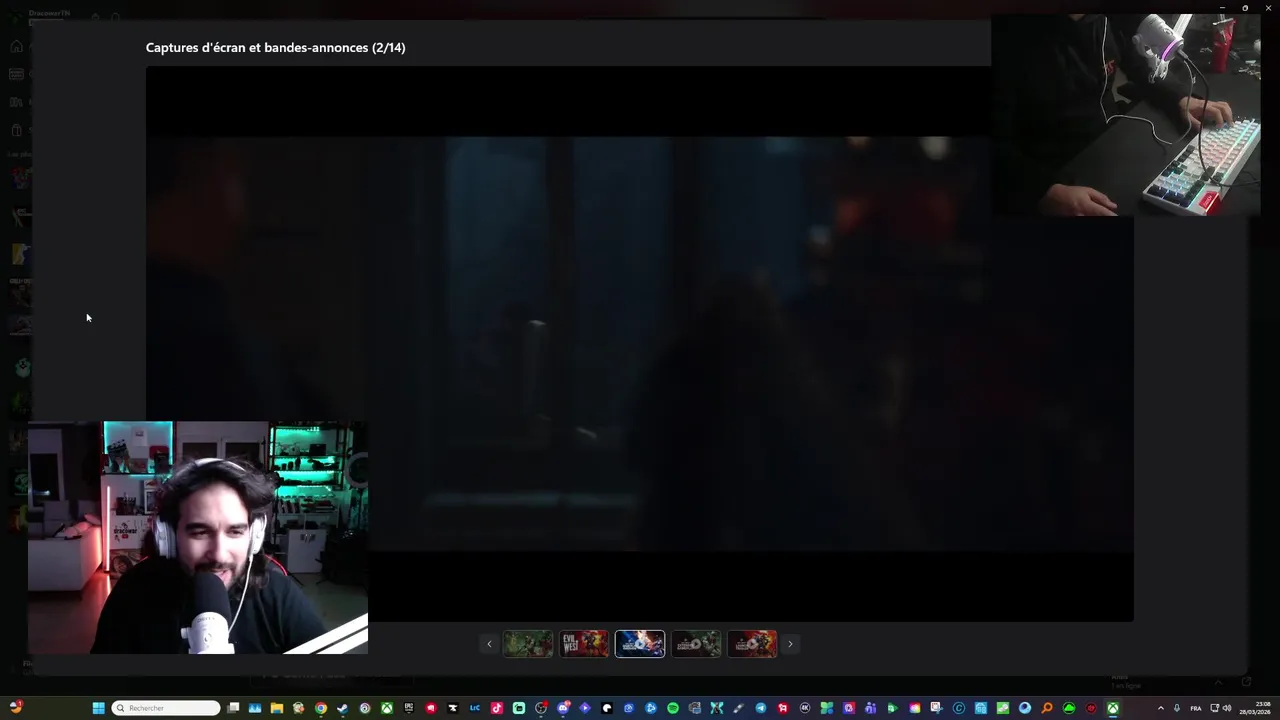
Task: Show the next screenshot thumbnails with right arrow
Action: pos(790,644)
